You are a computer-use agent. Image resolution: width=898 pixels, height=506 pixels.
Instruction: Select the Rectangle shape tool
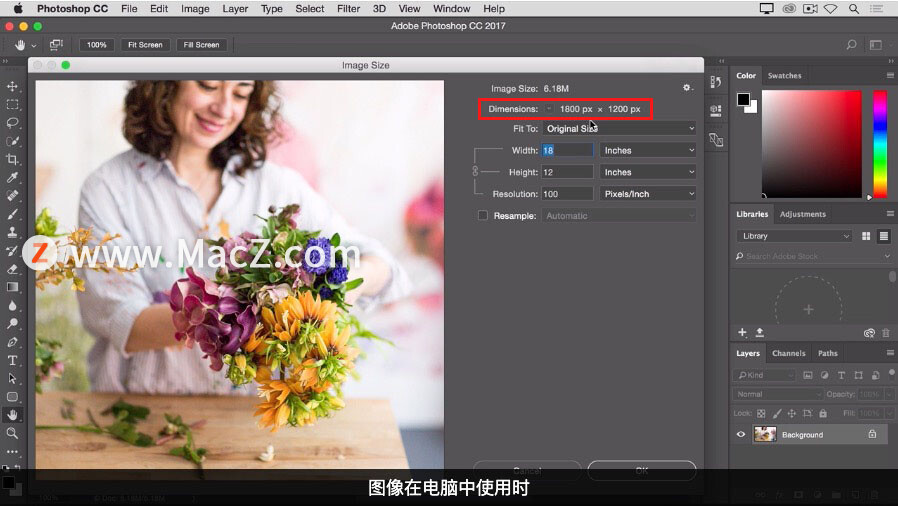[x=12, y=397]
